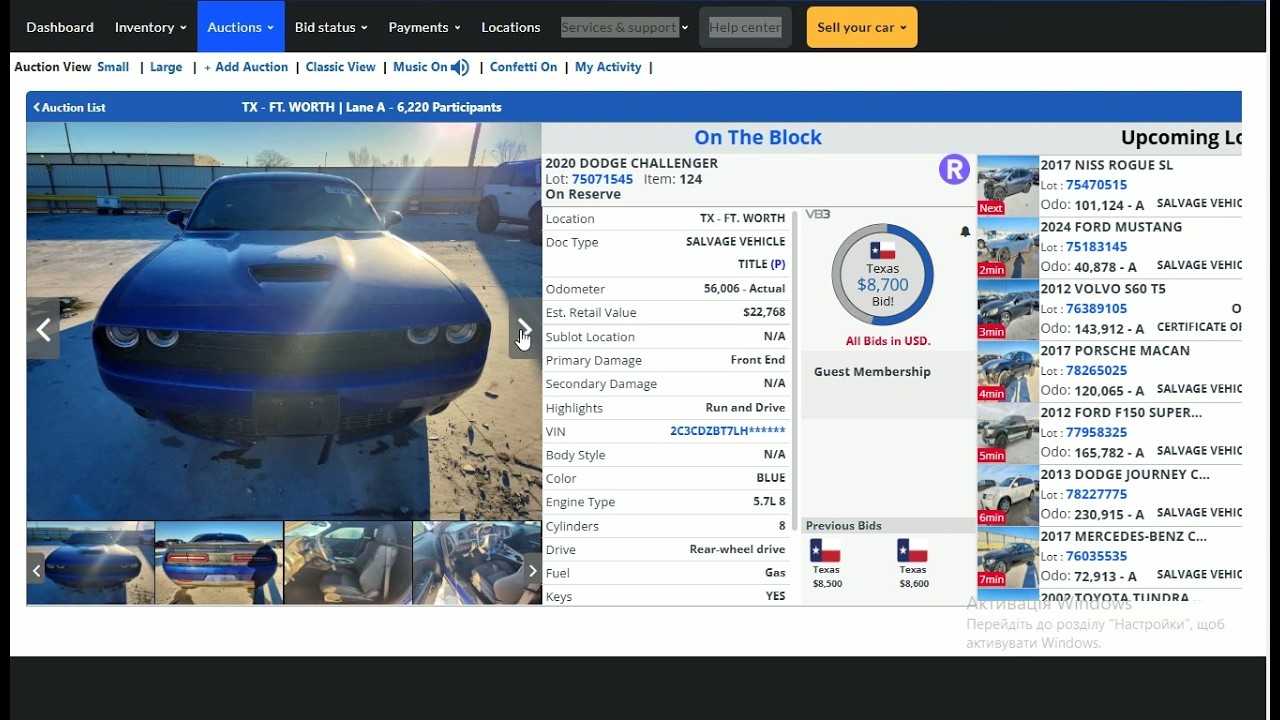Open the Help center

click(745, 27)
